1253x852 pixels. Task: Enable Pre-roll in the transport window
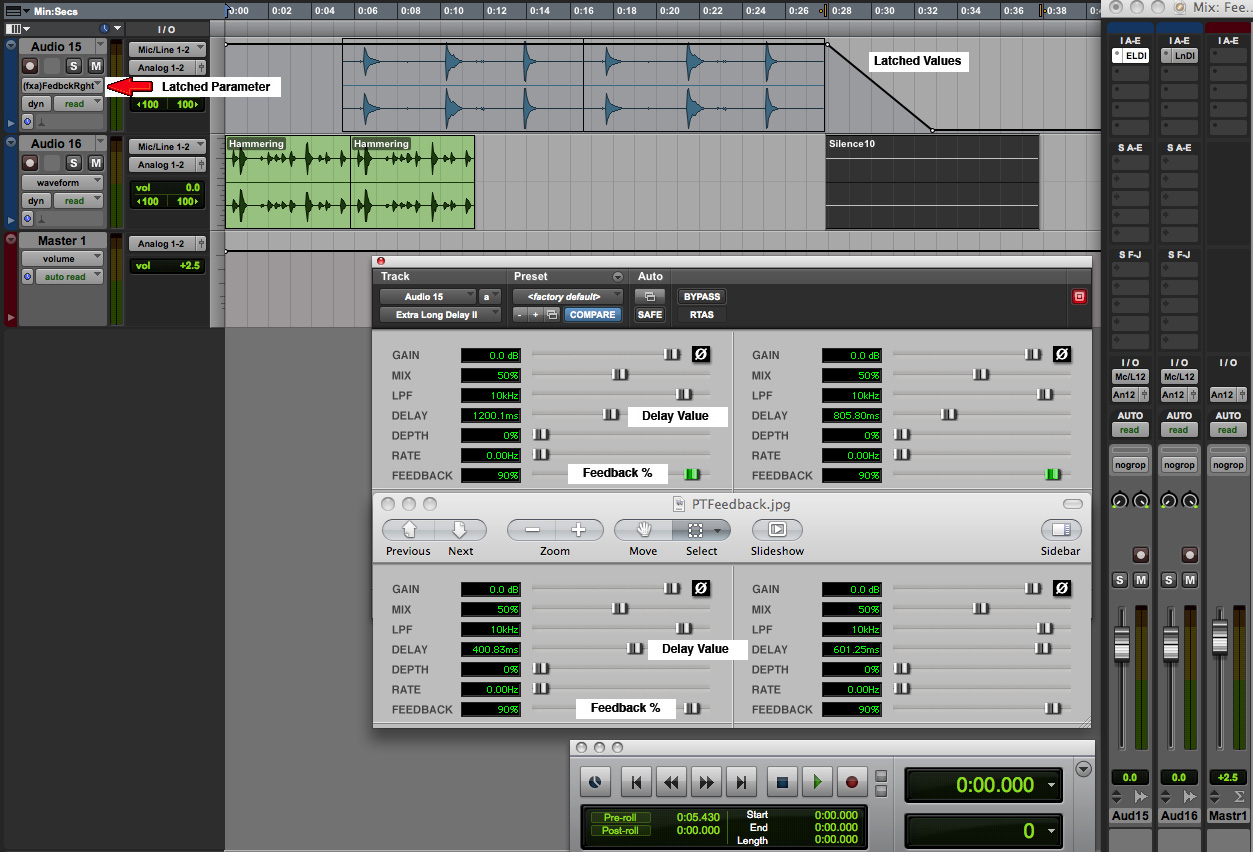(619, 817)
